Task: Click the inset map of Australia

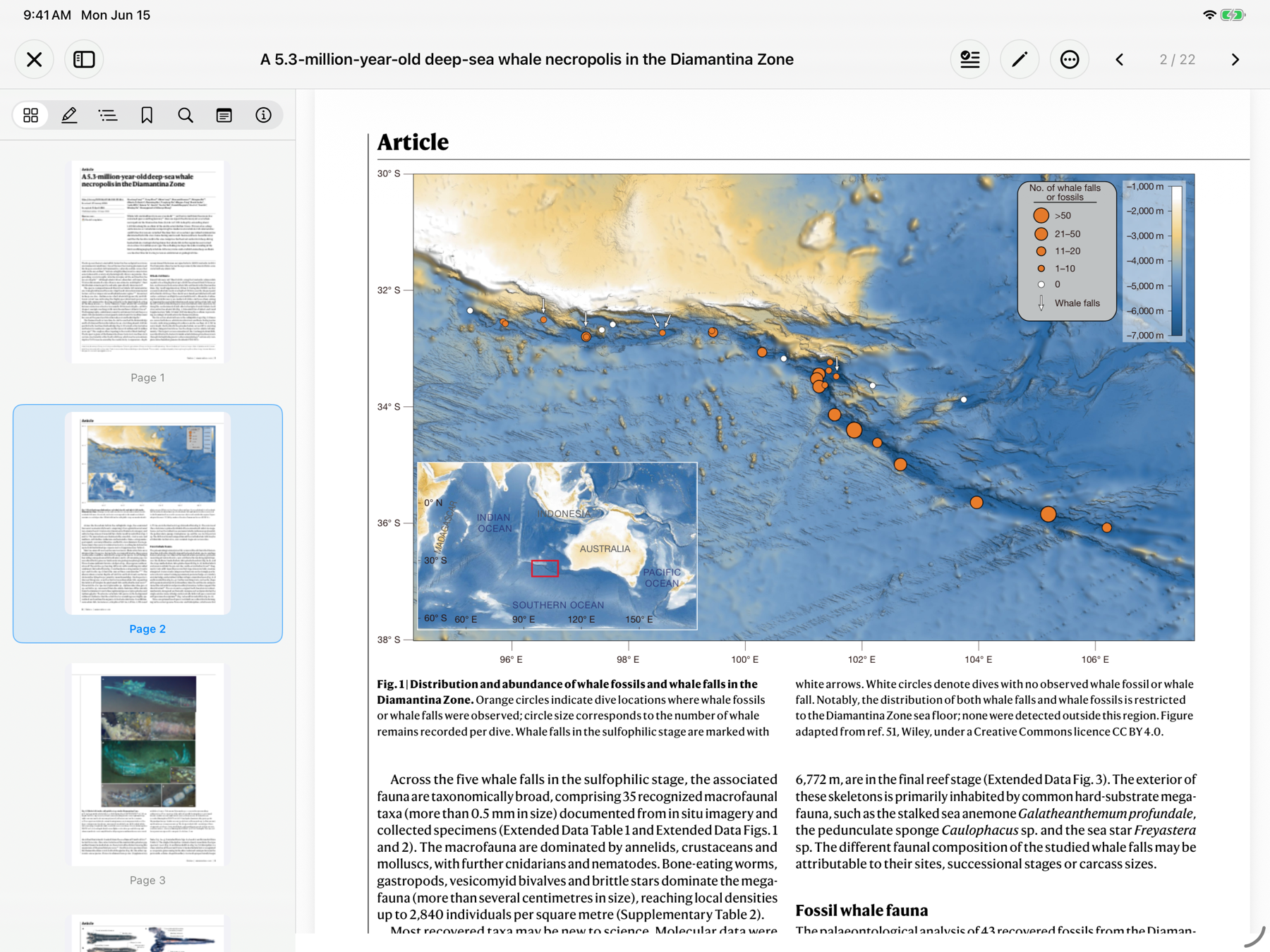Action: pos(557,546)
